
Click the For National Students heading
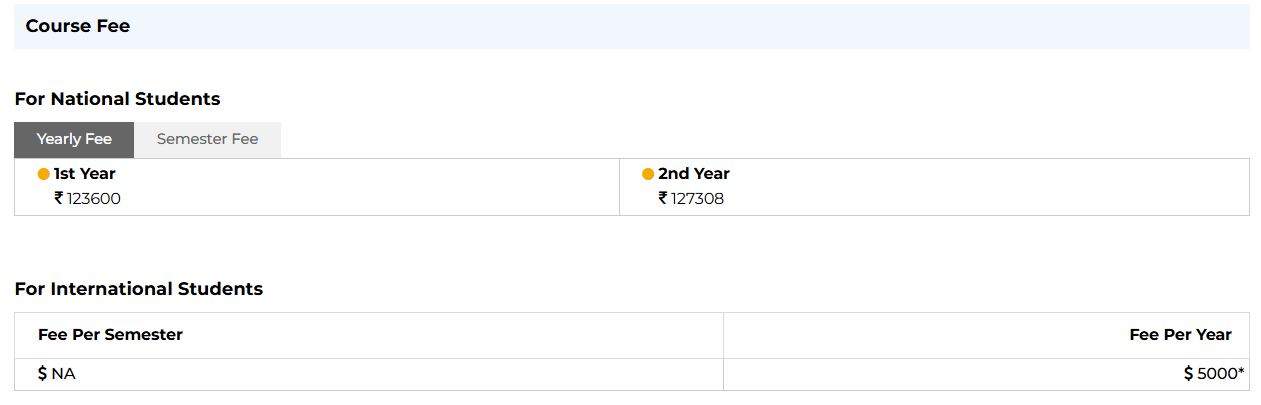117,99
